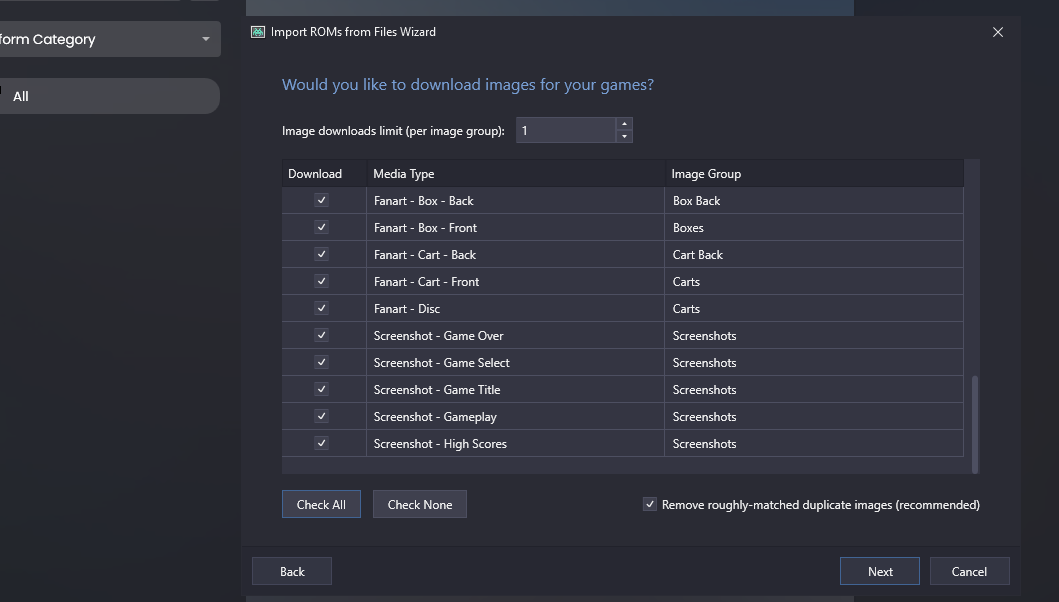Click the LaunchBox wizard icon in title bar
This screenshot has width=1059, height=602.
click(258, 32)
